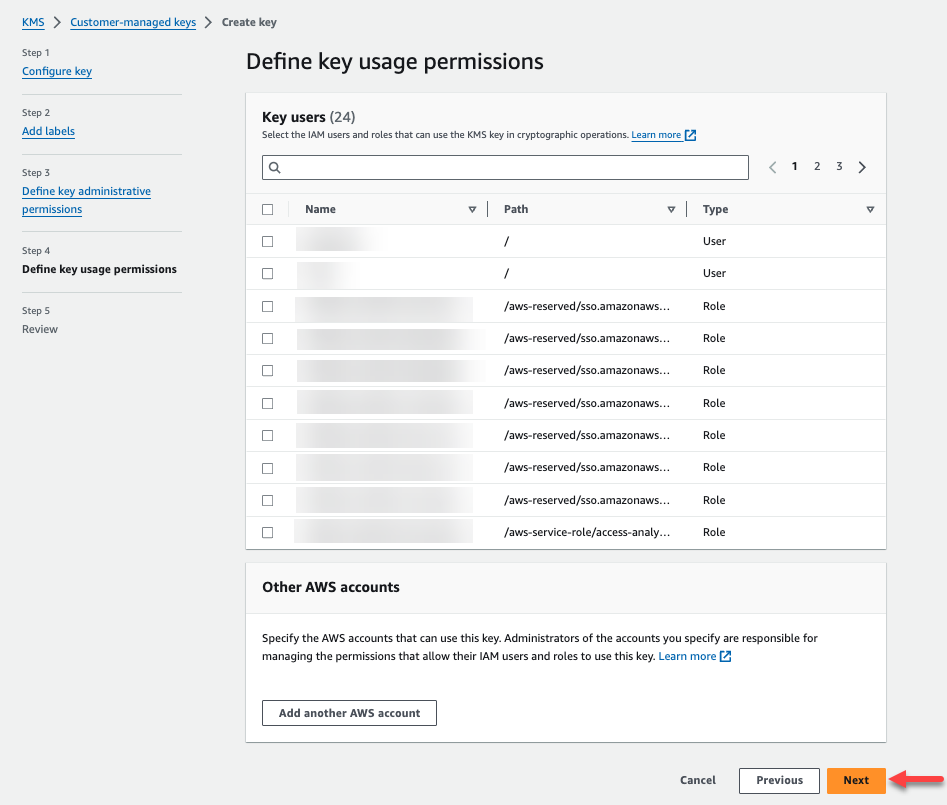Open Customer-managed keys breadcrumb
This screenshot has width=947, height=805.
coord(133,22)
